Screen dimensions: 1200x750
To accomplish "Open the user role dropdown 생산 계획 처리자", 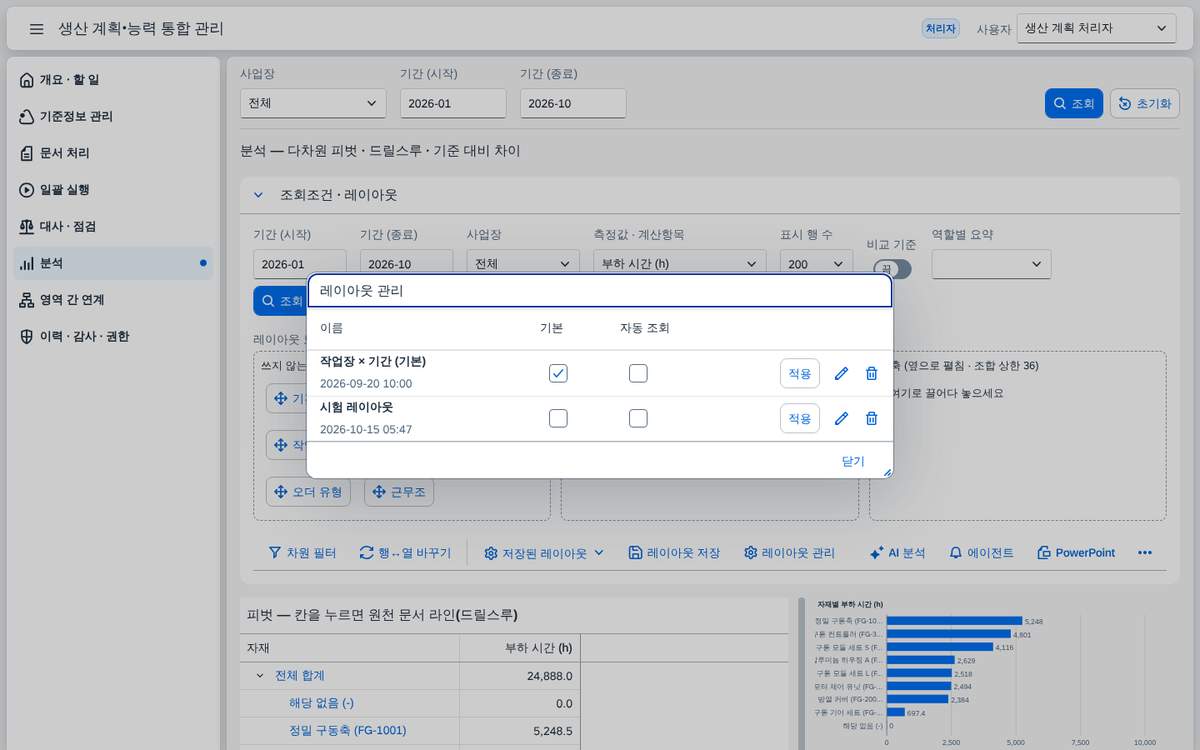I will coord(1096,29).
